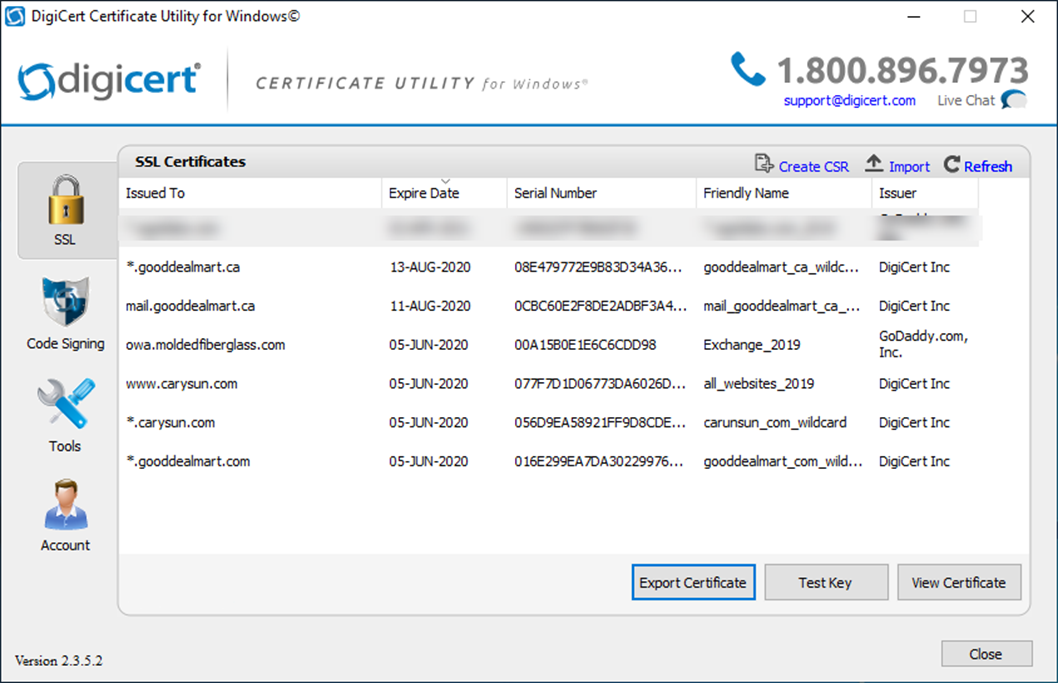This screenshot has height=683, width=1058.
Task: Click the Import link
Action: pos(909,167)
